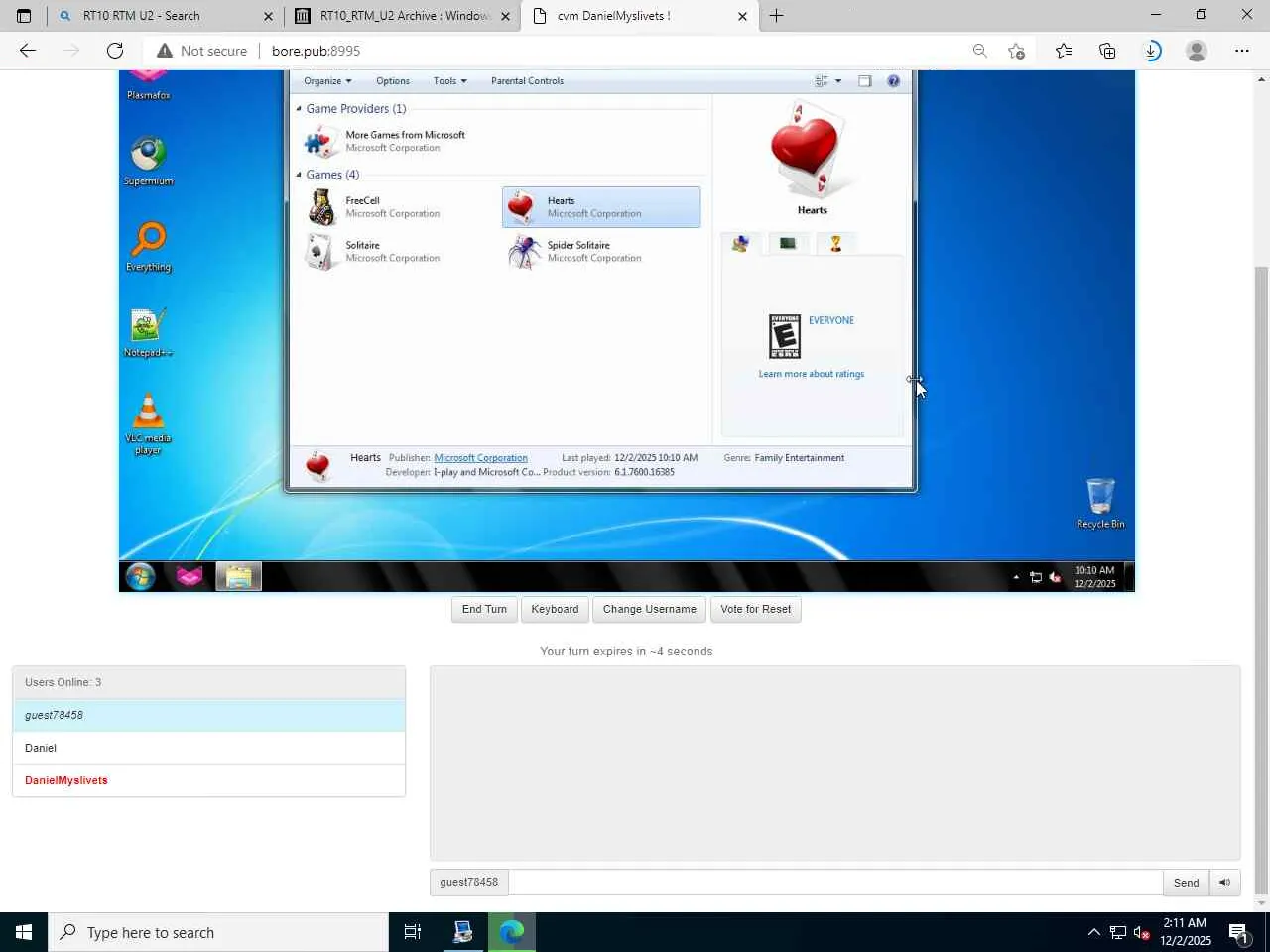Click the browser address bar
This screenshot has height=952, width=1270.
coord(556,51)
